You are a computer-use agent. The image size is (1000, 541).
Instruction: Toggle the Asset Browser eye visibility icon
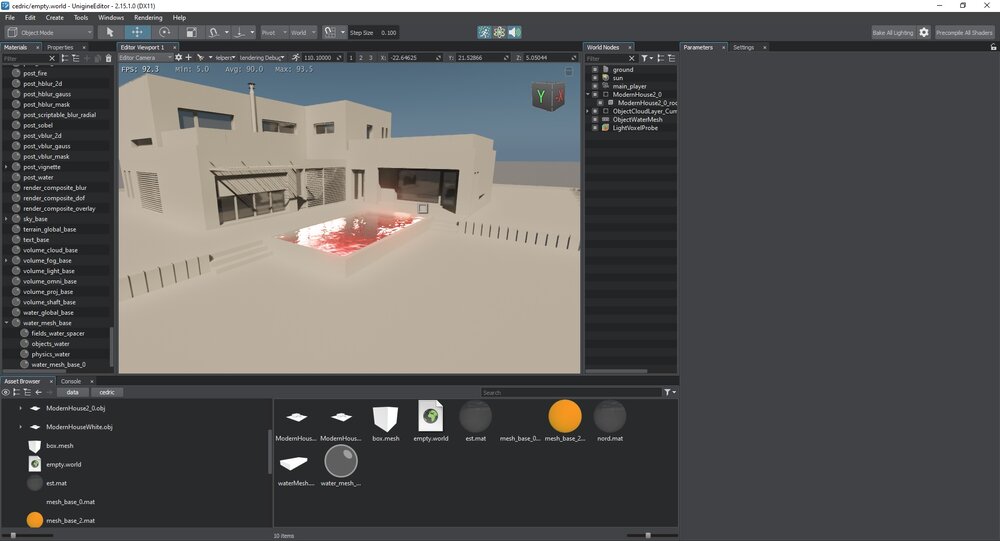click(6, 392)
